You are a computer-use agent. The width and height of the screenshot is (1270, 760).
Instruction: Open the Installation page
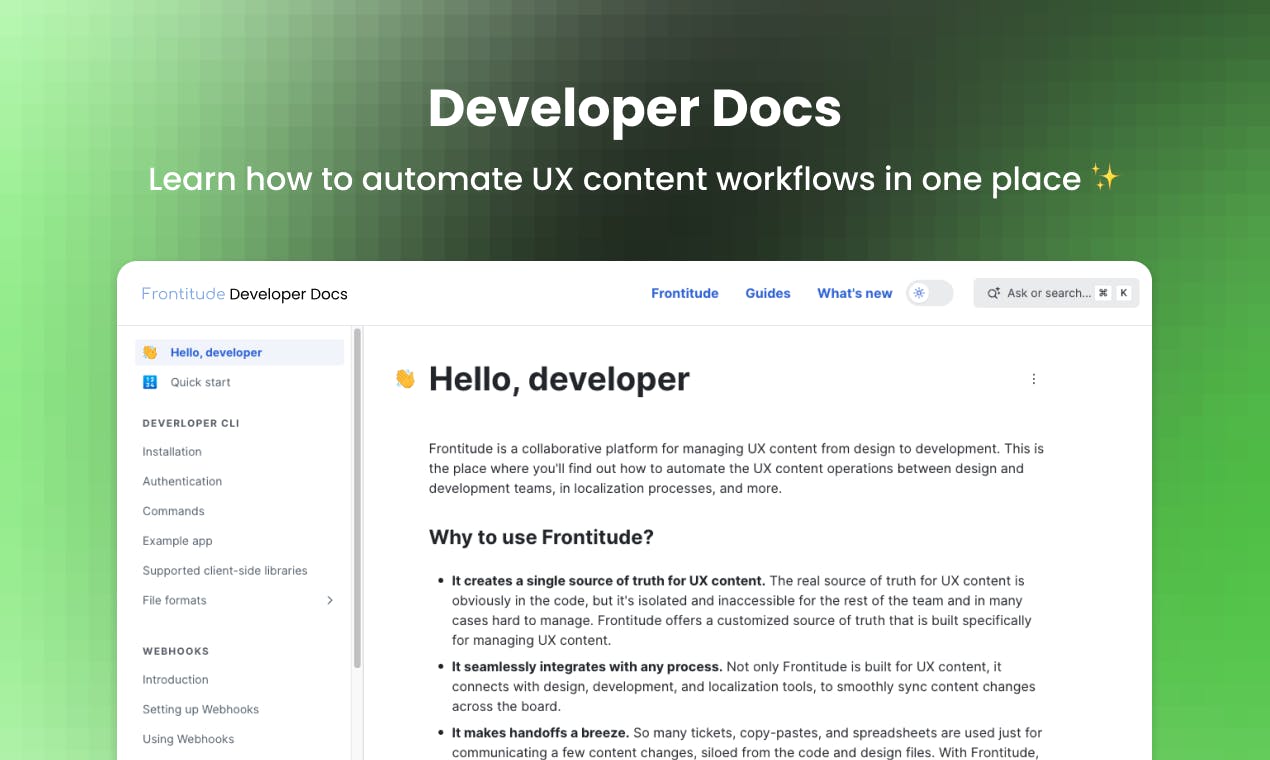tap(172, 452)
